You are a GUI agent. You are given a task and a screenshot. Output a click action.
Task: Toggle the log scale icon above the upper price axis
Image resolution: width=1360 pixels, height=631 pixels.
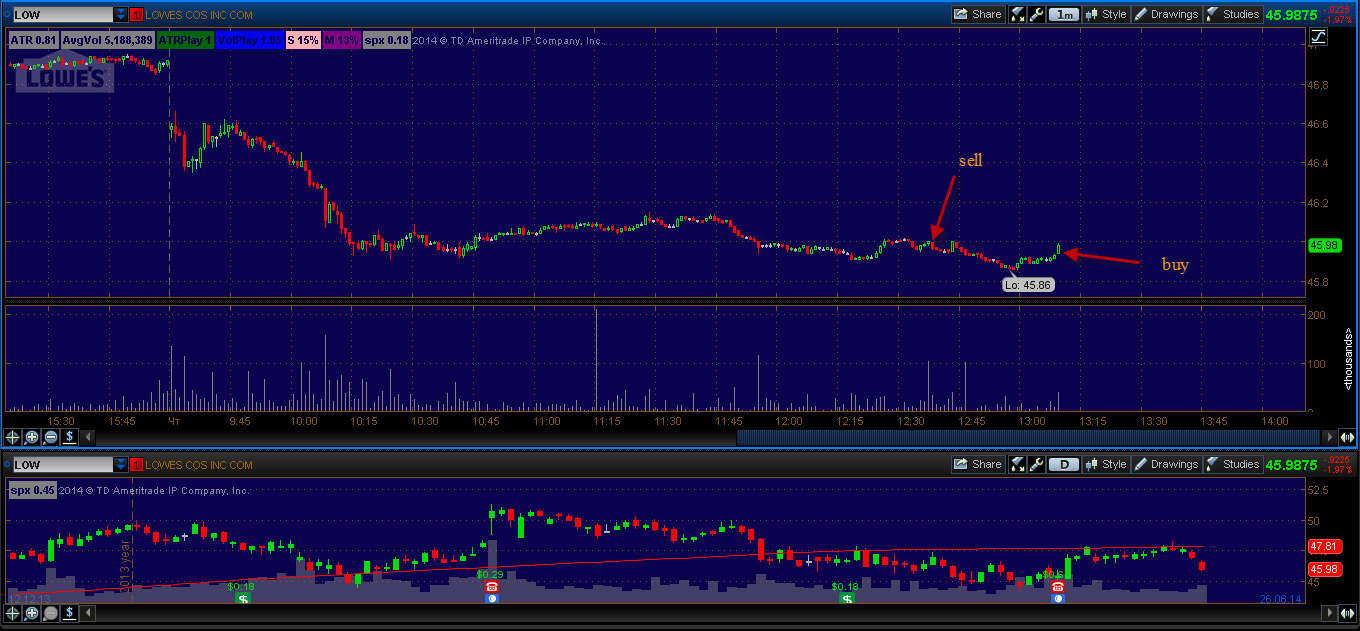[1318, 37]
